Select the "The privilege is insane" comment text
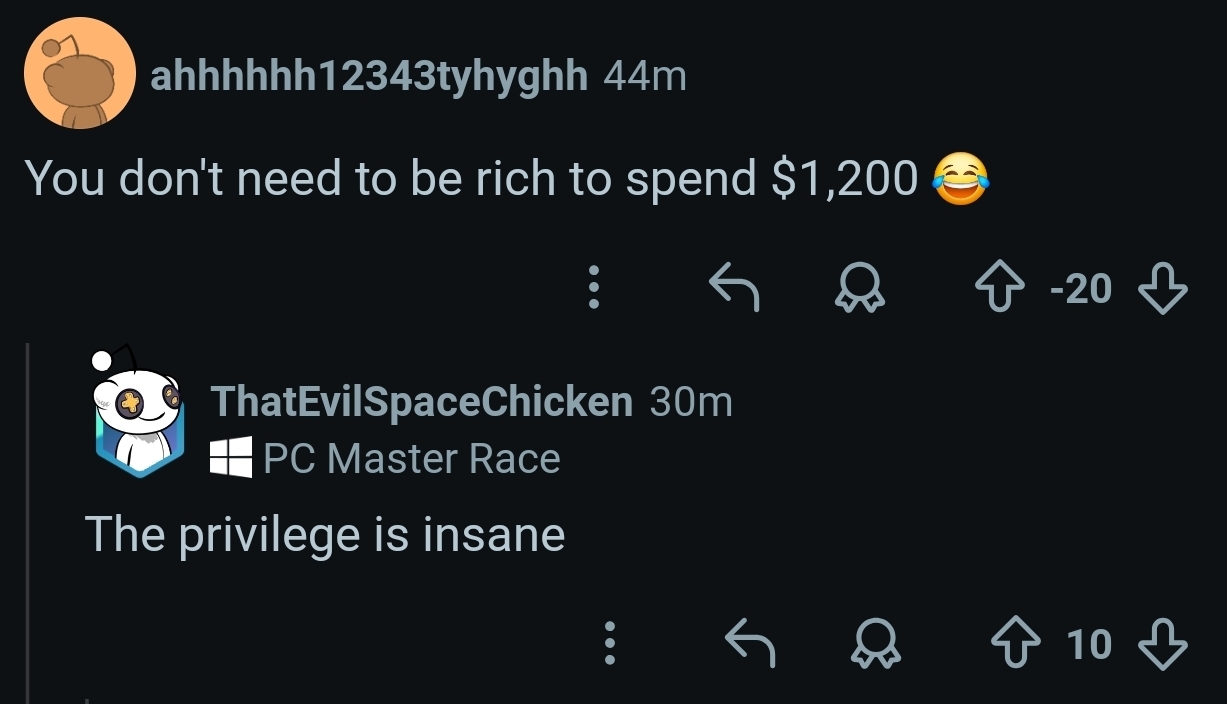This screenshot has width=1227, height=704. coord(325,534)
